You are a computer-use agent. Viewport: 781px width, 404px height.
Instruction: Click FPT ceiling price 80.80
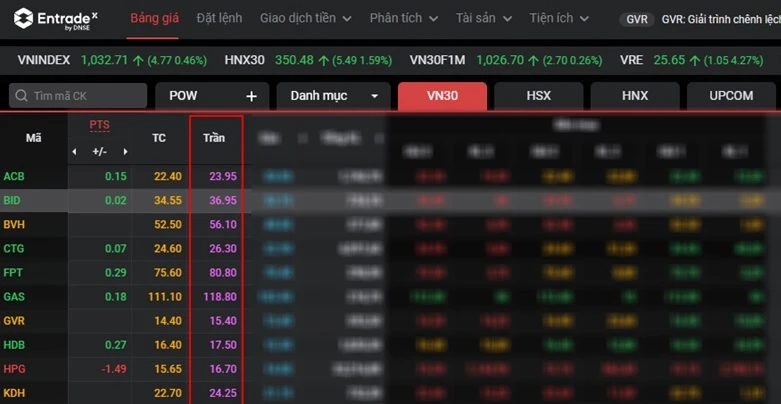coord(223,272)
